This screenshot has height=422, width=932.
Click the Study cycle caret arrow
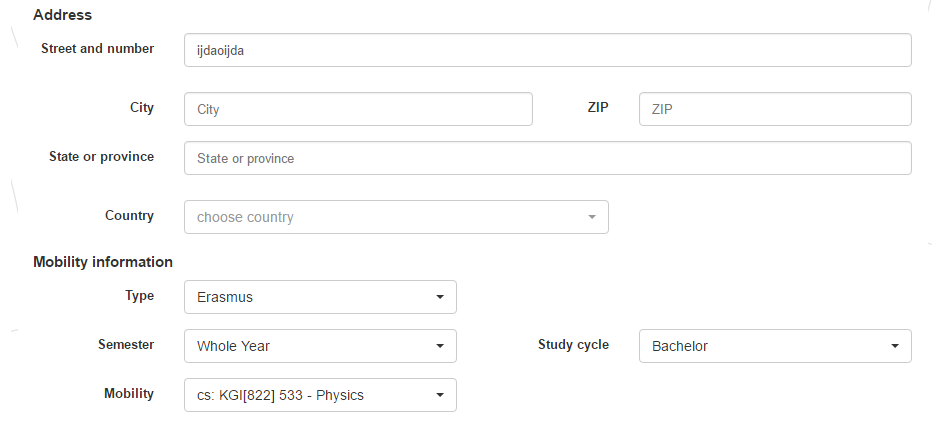[894, 346]
